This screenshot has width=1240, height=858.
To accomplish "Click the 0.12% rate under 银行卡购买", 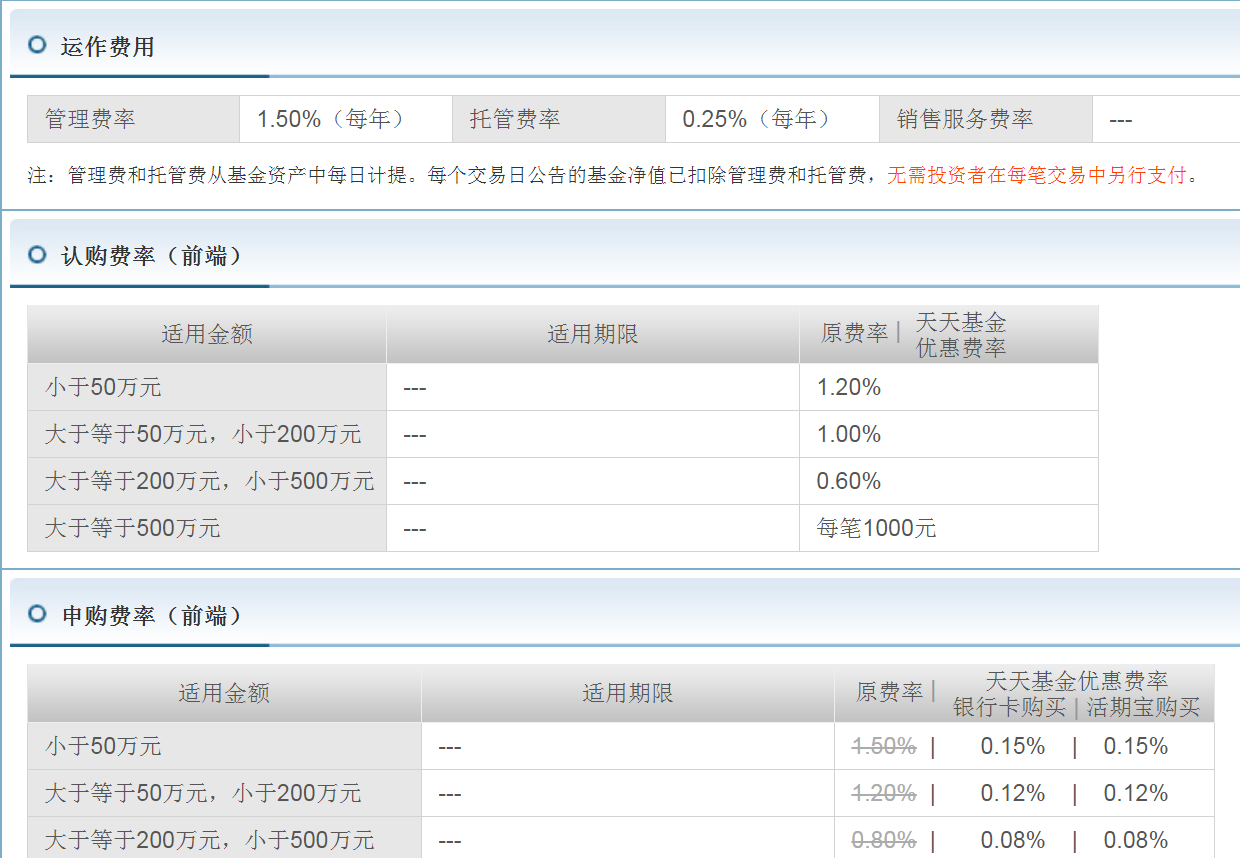I will coord(1012,793).
